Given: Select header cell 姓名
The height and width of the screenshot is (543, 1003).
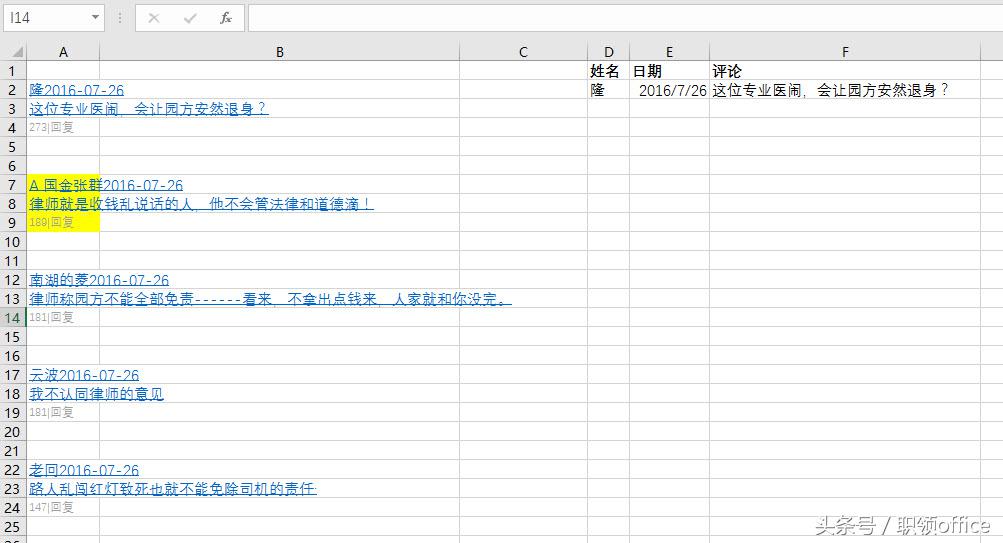Looking at the screenshot, I should pos(608,71).
